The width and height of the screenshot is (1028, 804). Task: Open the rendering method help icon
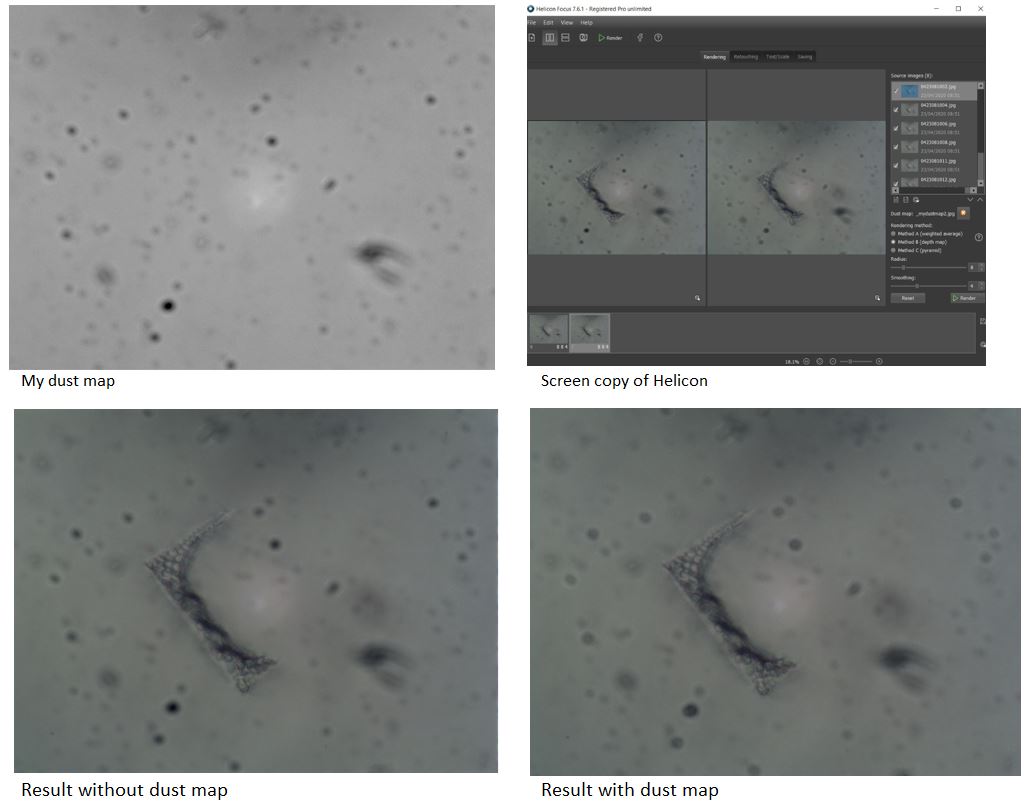point(978,237)
